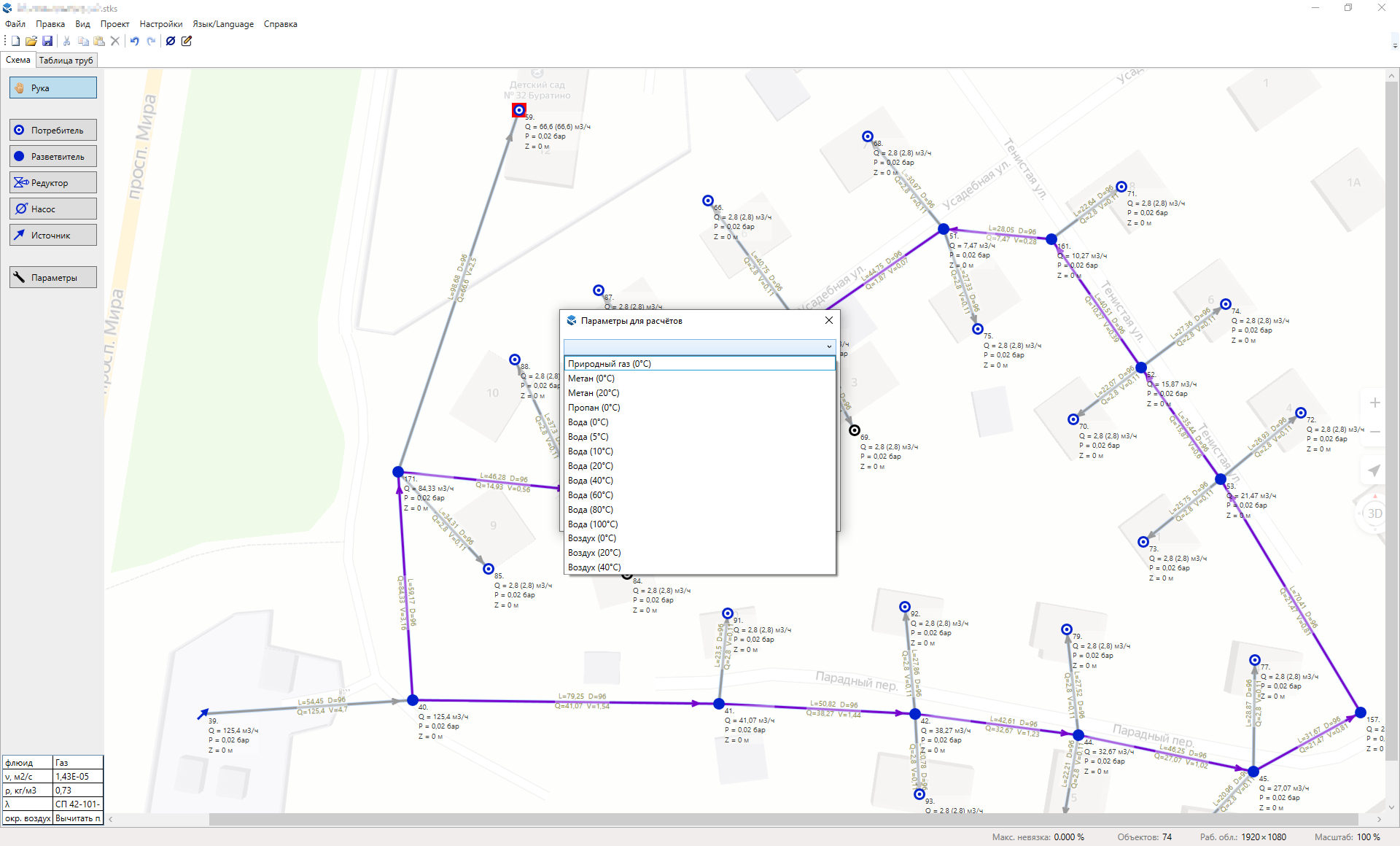
Task: Save project with floppy disk icon
Action: click(47, 41)
